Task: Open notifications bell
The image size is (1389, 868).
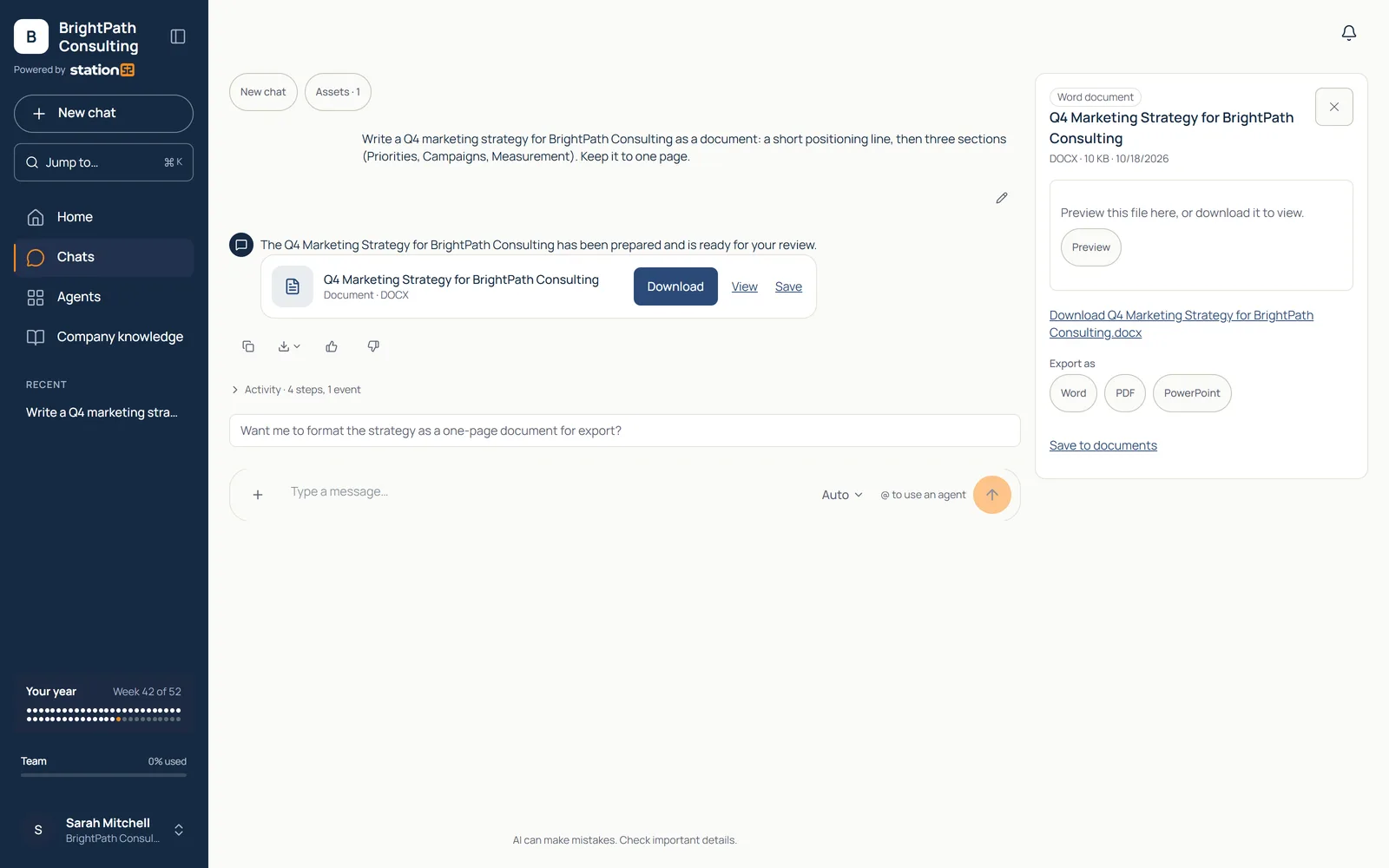Action: click(1348, 33)
